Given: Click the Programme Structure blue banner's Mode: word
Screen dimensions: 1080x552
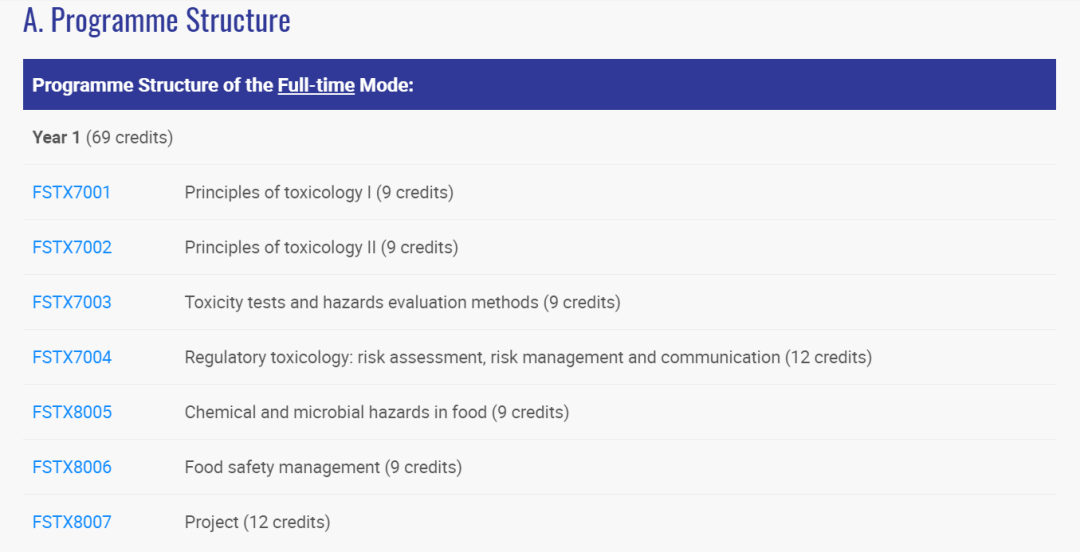Looking at the screenshot, I should (x=386, y=85).
